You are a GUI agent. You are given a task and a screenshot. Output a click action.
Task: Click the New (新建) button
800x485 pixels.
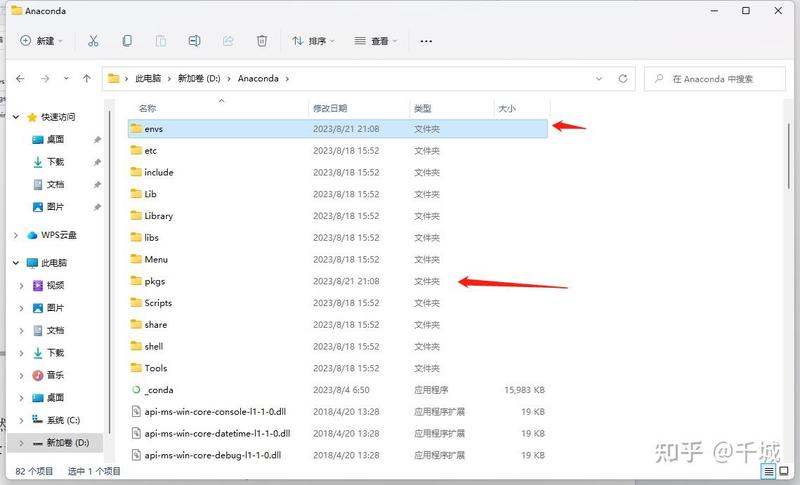point(41,41)
